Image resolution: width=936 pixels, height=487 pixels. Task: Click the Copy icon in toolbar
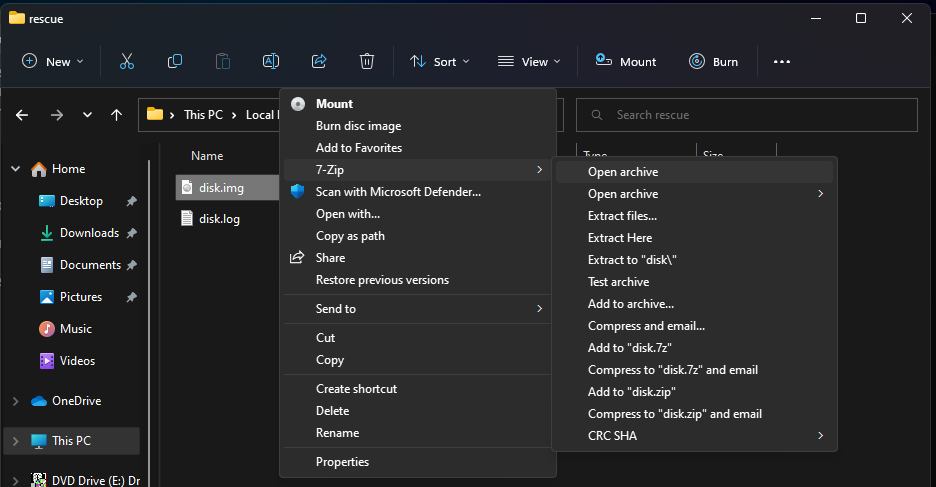pos(175,61)
